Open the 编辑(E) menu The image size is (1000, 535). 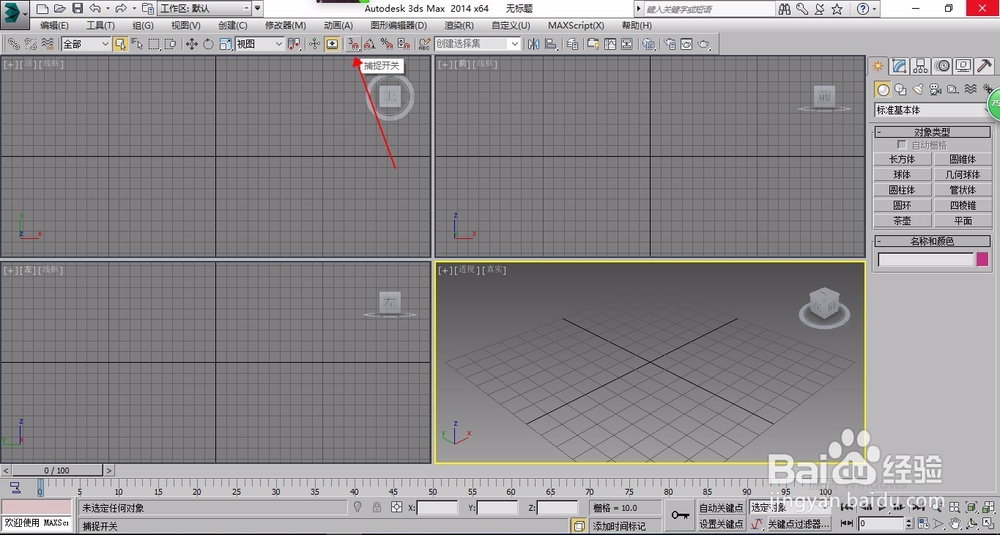tap(54, 26)
